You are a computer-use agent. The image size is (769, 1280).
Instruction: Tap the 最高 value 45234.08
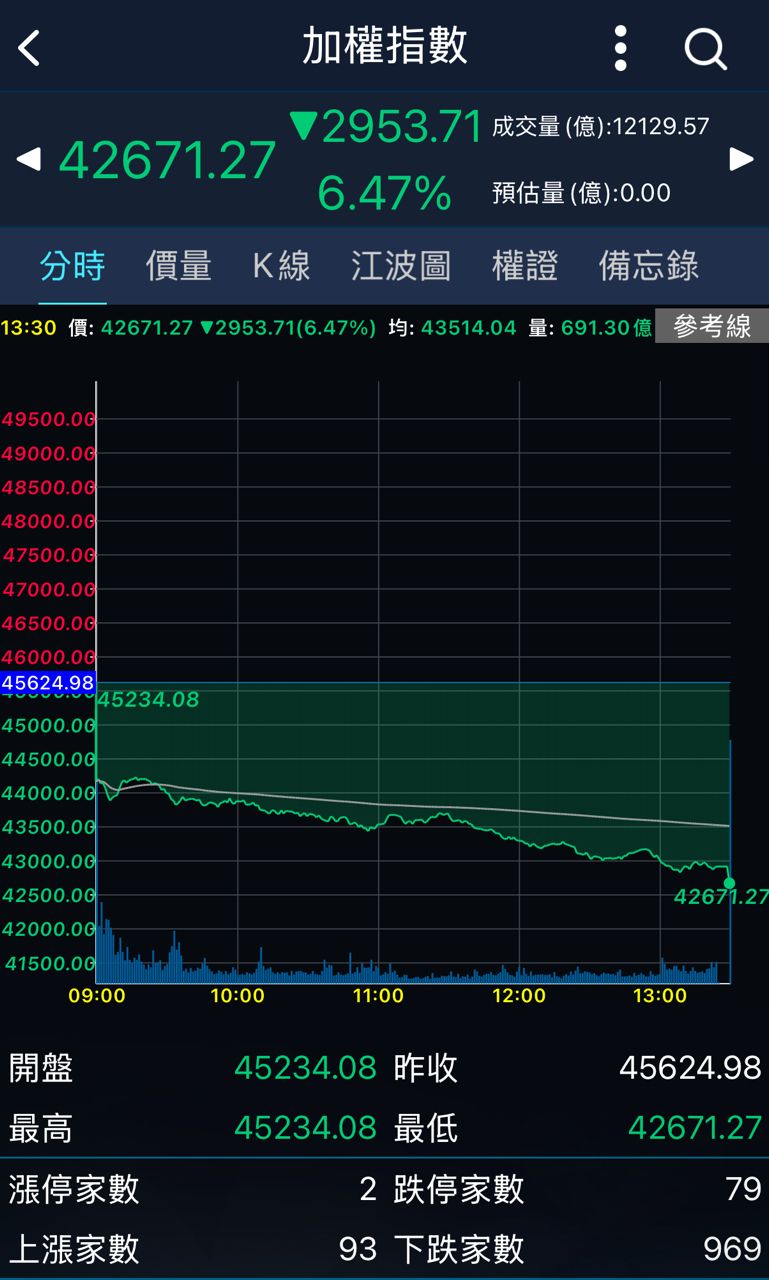[305, 1128]
